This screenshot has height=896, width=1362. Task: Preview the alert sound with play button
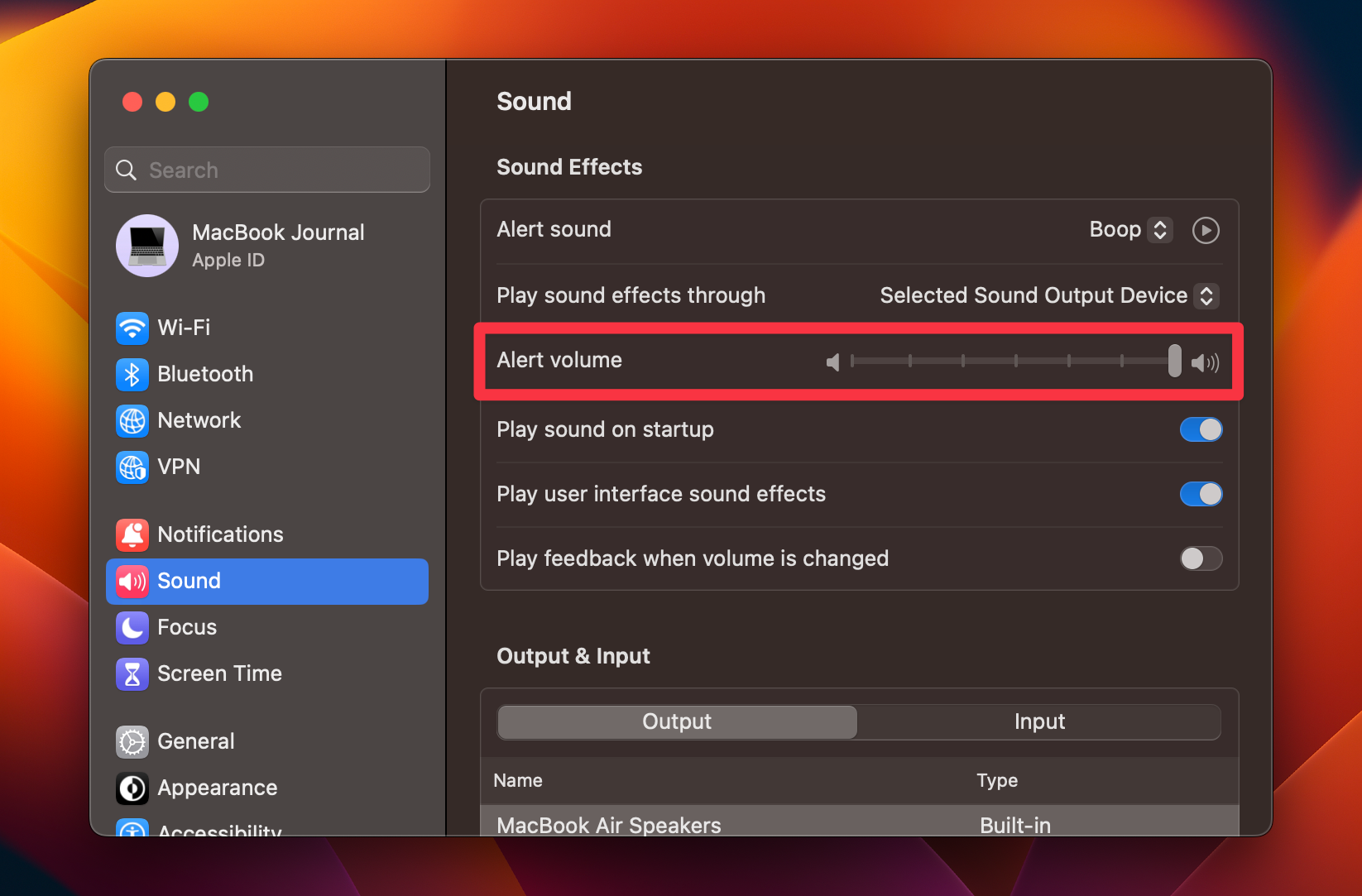pyautogui.click(x=1205, y=230)
